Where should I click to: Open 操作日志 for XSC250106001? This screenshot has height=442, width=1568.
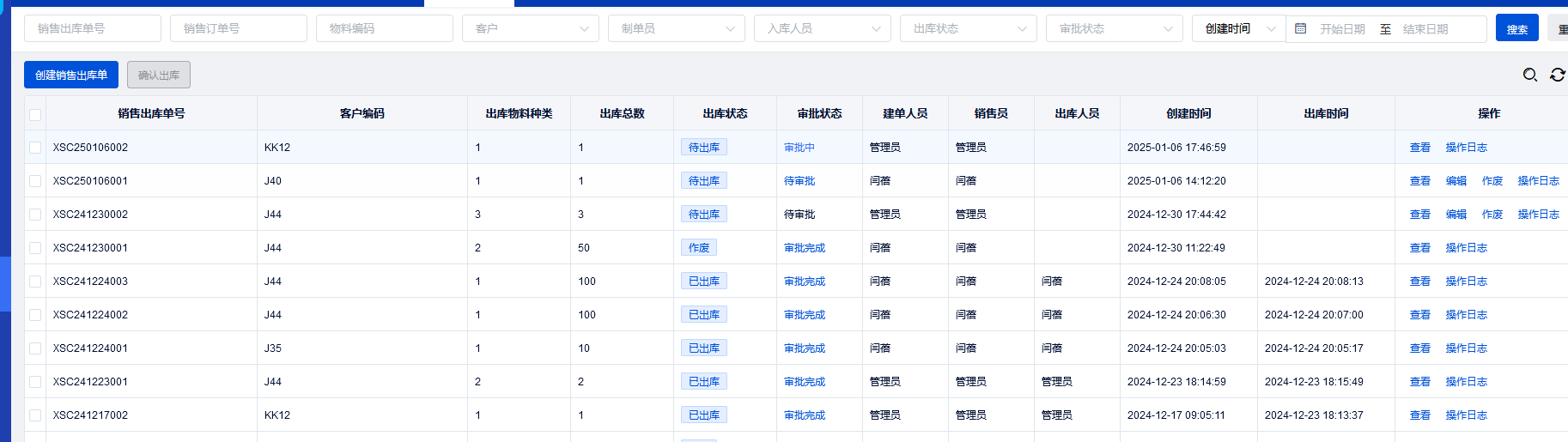pyautogui.click(x=1539, y=181)
